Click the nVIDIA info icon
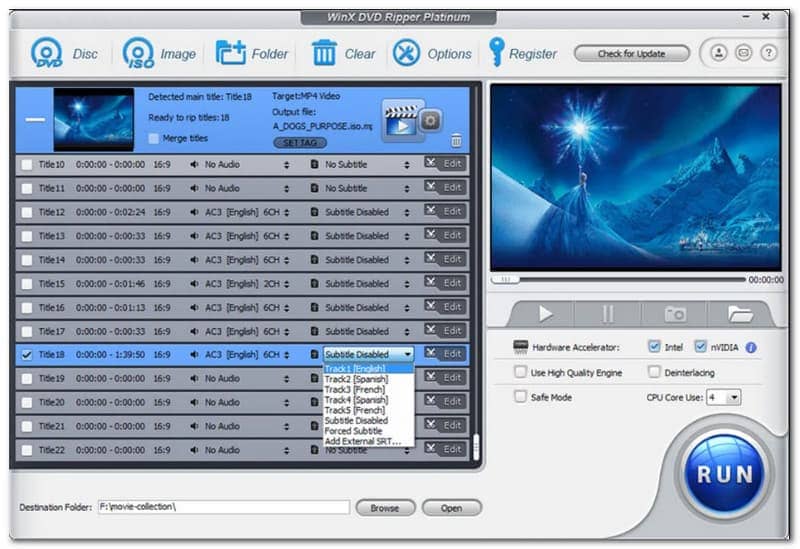Image resolution: width=800 pixels, height=549 pixels. point(751,347)
